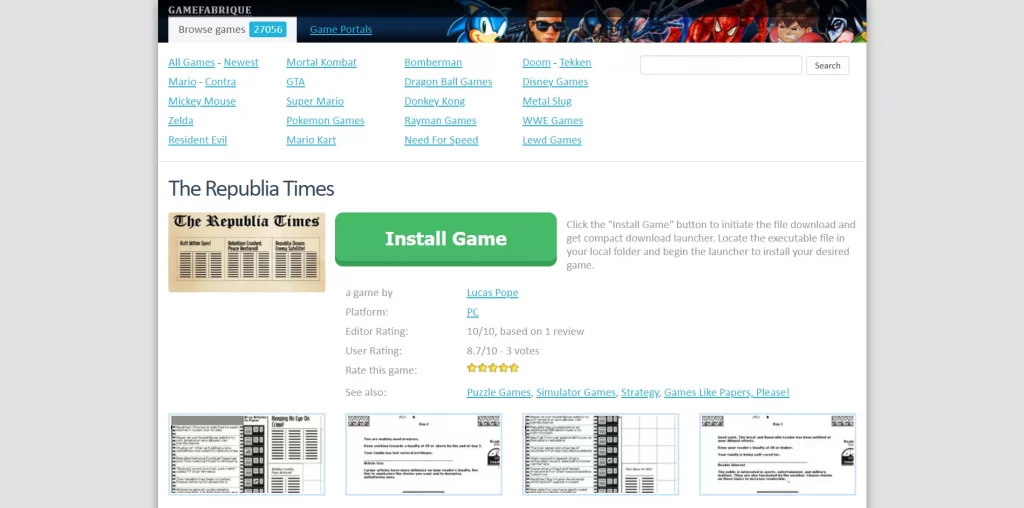The height and width of the screenshot is (508, 1024).
Task: Open the Newest games link
Action: 241,63
